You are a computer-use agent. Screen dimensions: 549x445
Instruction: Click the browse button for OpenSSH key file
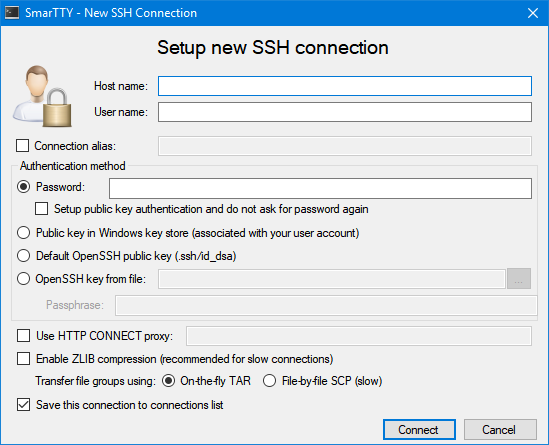click(519, 279)
